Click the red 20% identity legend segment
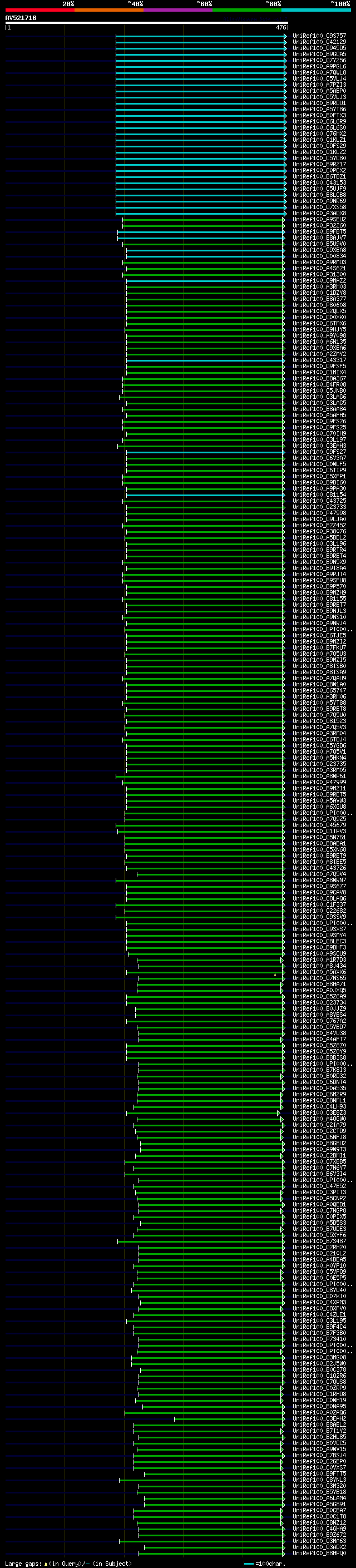 tap(39, 10)
